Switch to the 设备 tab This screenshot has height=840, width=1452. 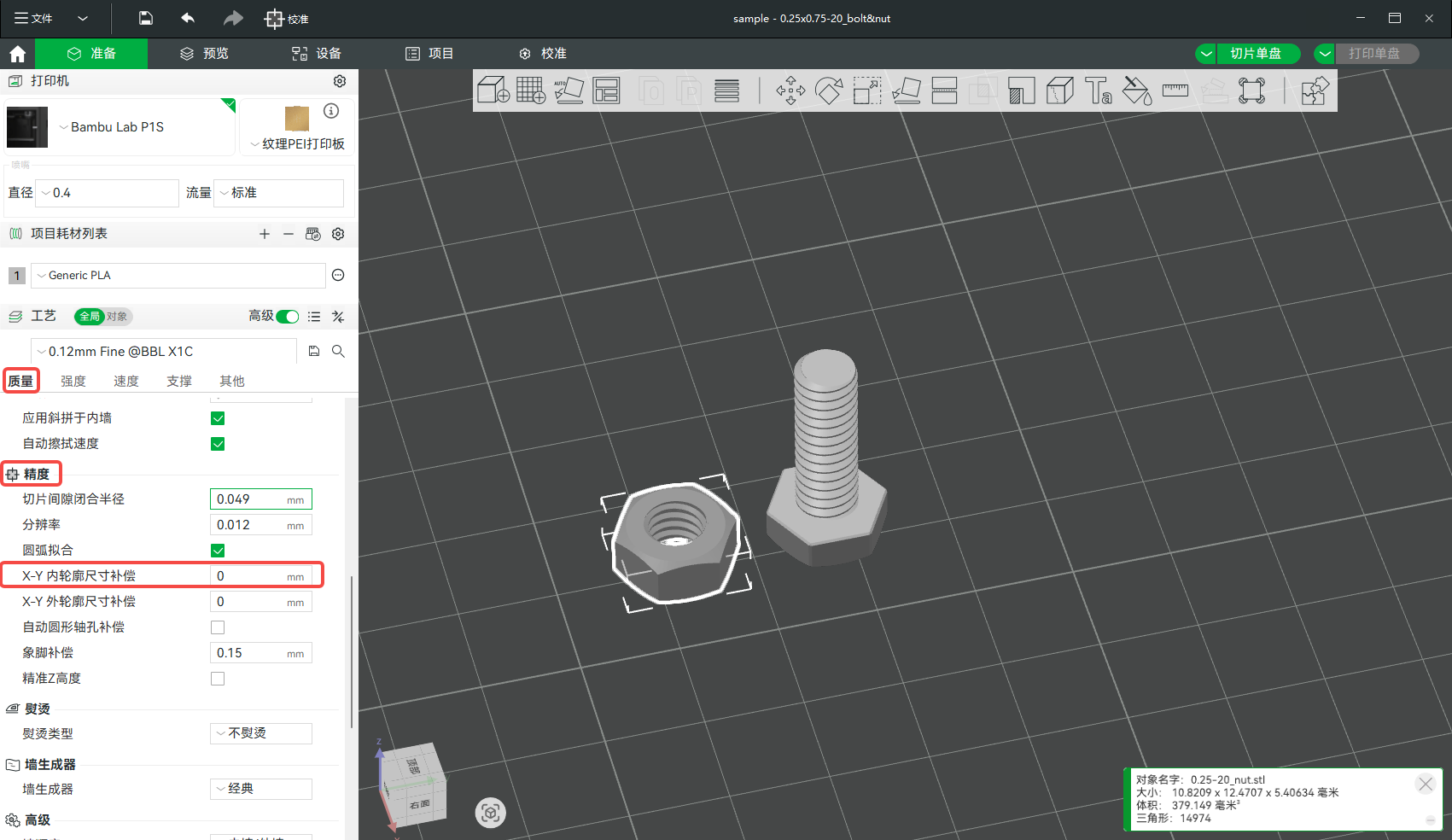(317, 54)
